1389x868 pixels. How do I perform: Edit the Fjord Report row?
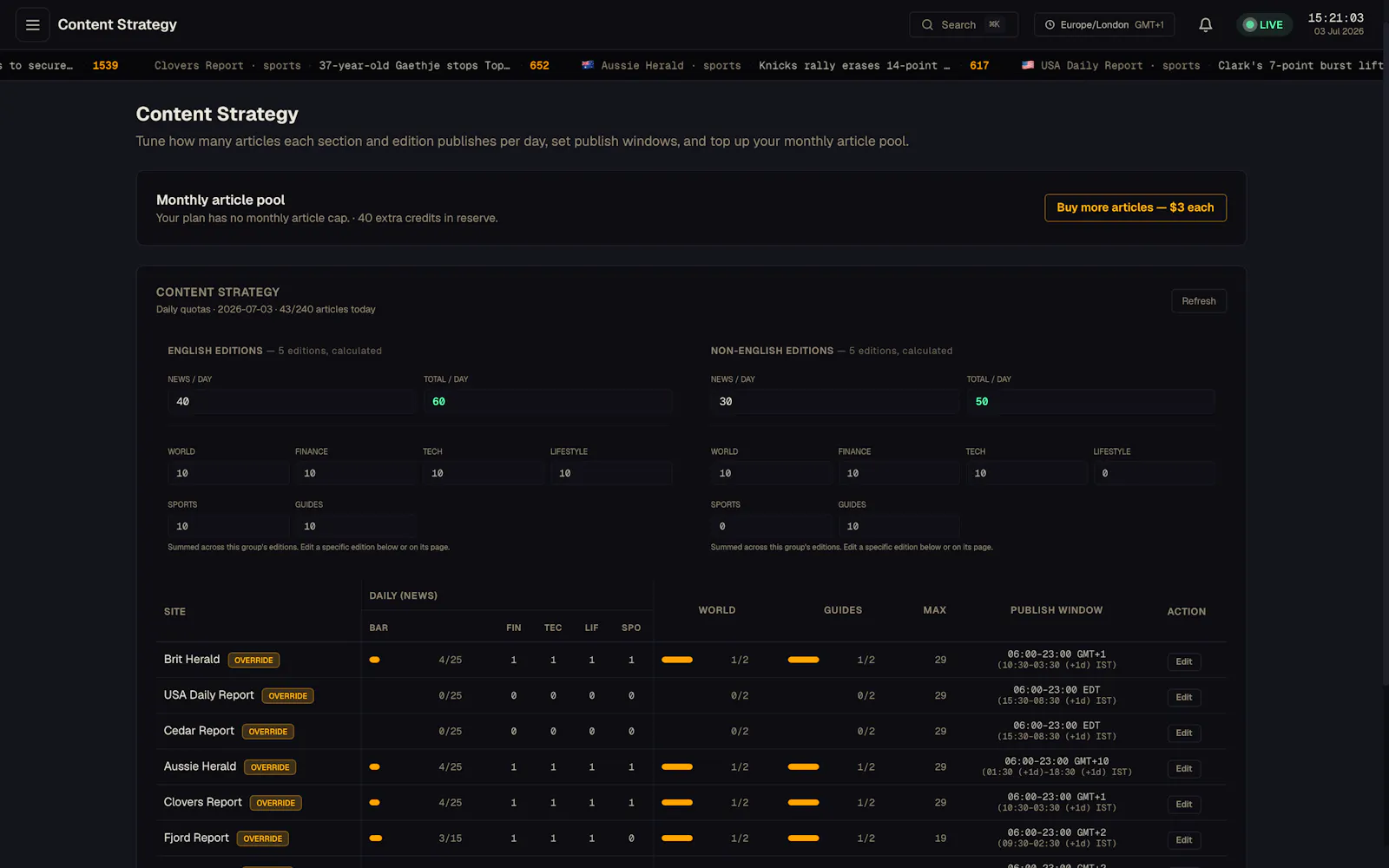(1184, 839)
